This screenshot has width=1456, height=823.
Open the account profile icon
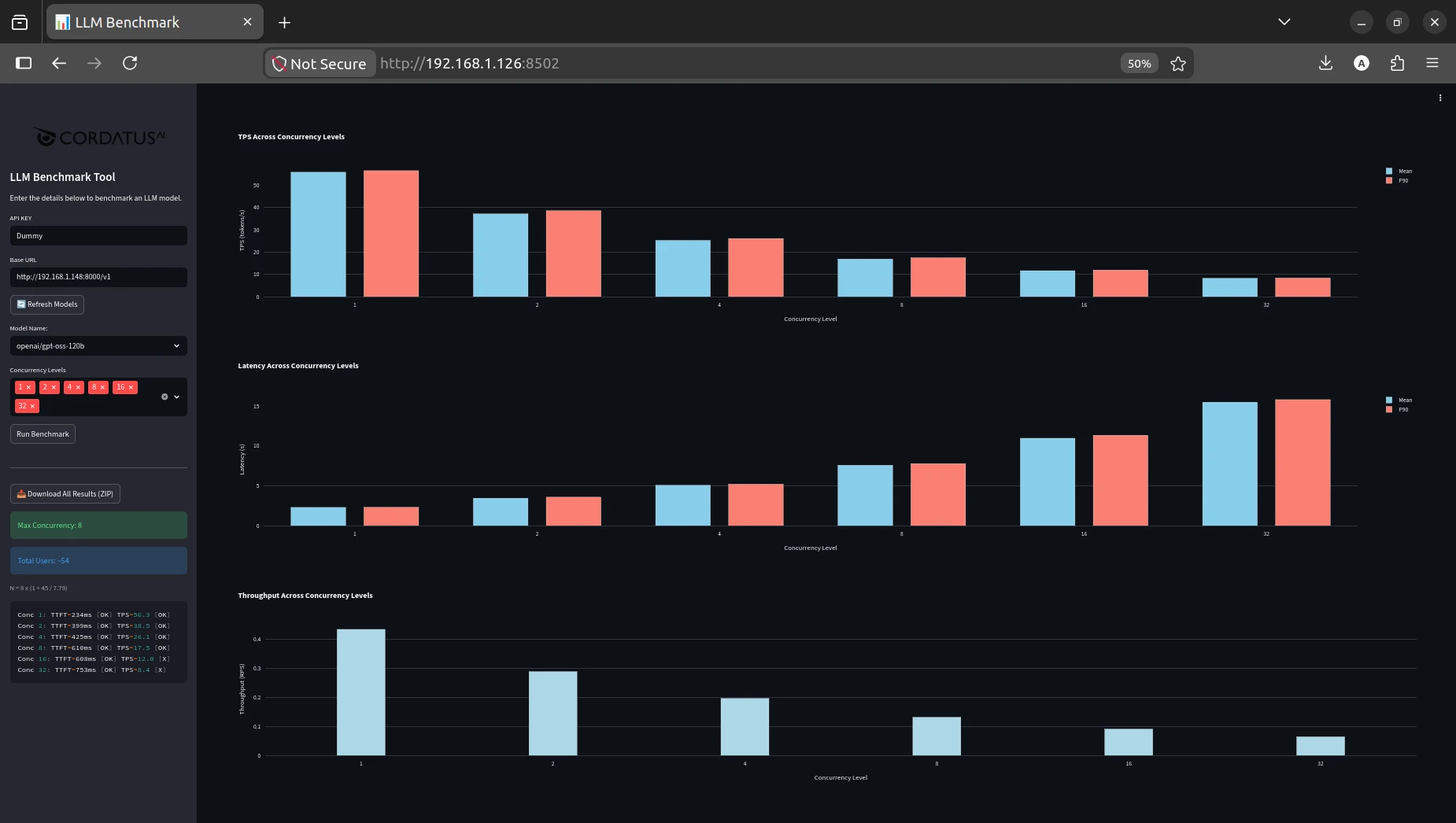coord(1362,63)
